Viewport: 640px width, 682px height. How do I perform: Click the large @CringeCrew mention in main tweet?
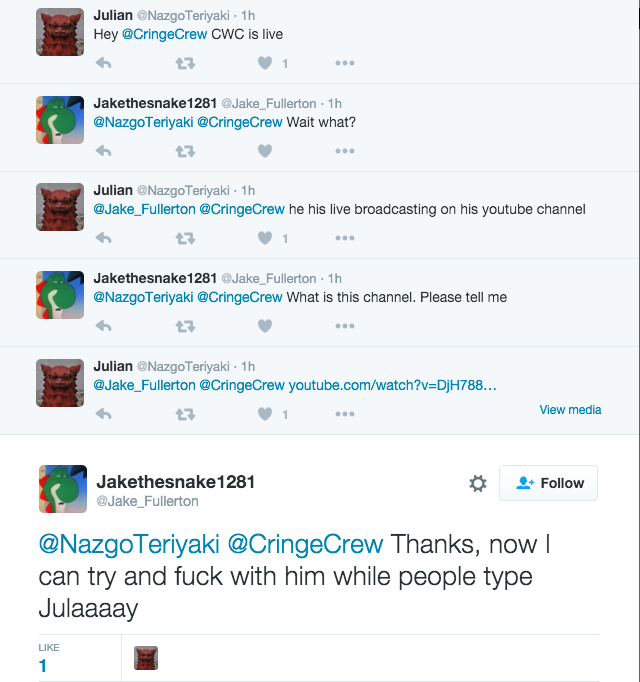click(305, 544)
